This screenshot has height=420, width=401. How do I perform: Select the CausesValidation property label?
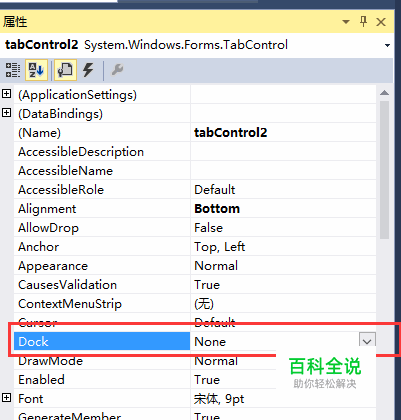click(67, 285)
